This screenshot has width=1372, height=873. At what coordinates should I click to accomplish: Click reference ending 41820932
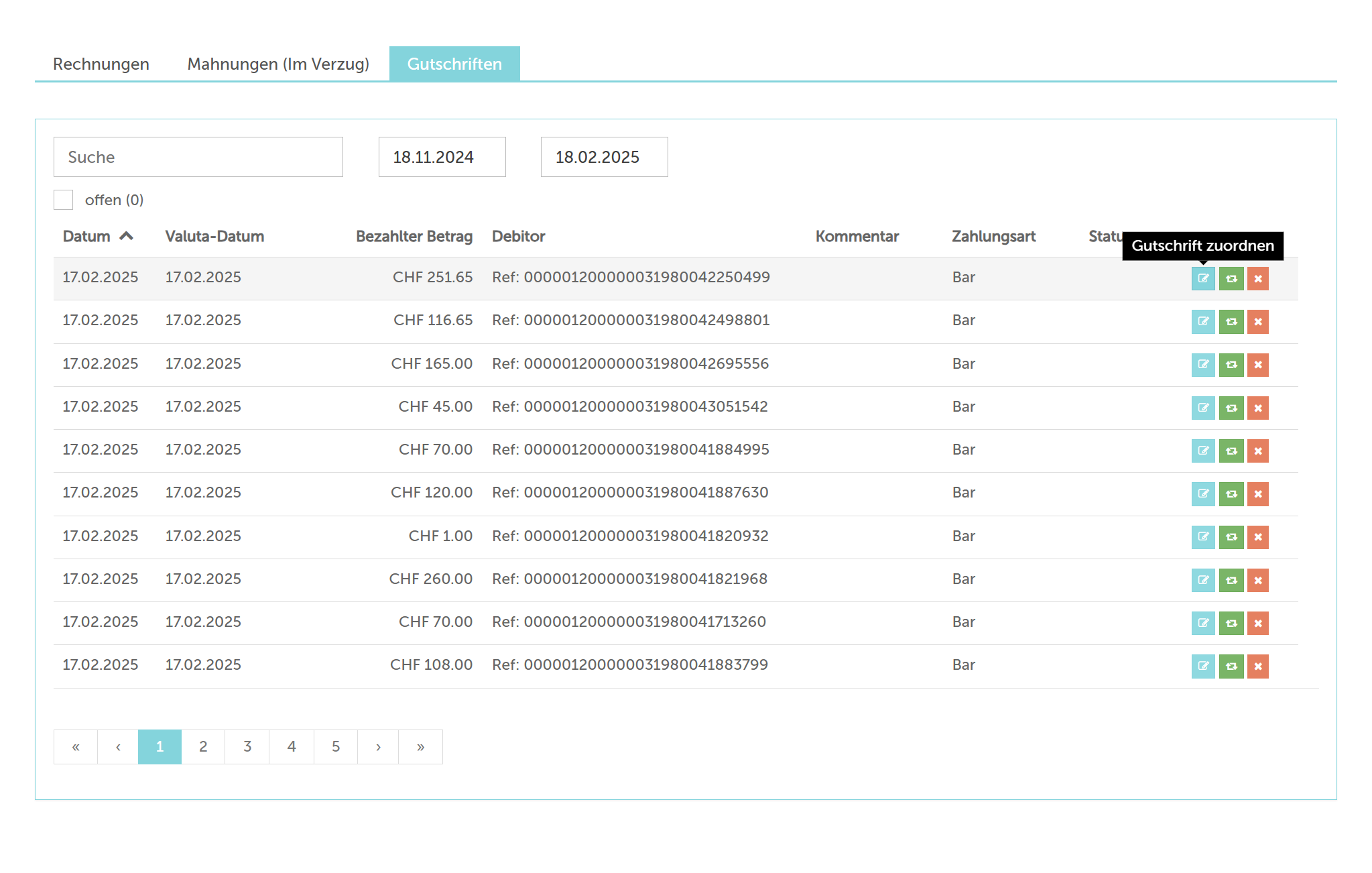[630, 536]
